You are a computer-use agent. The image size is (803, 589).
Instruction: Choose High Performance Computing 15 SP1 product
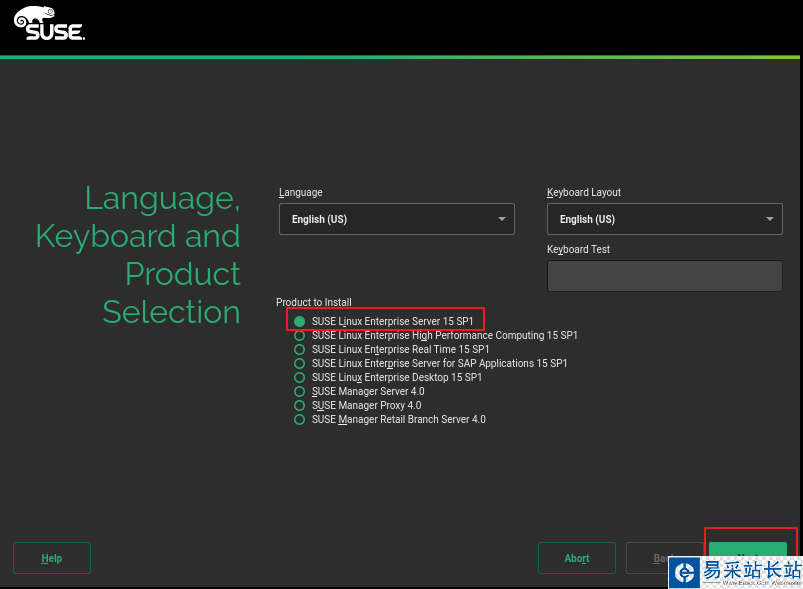point(436,335)
